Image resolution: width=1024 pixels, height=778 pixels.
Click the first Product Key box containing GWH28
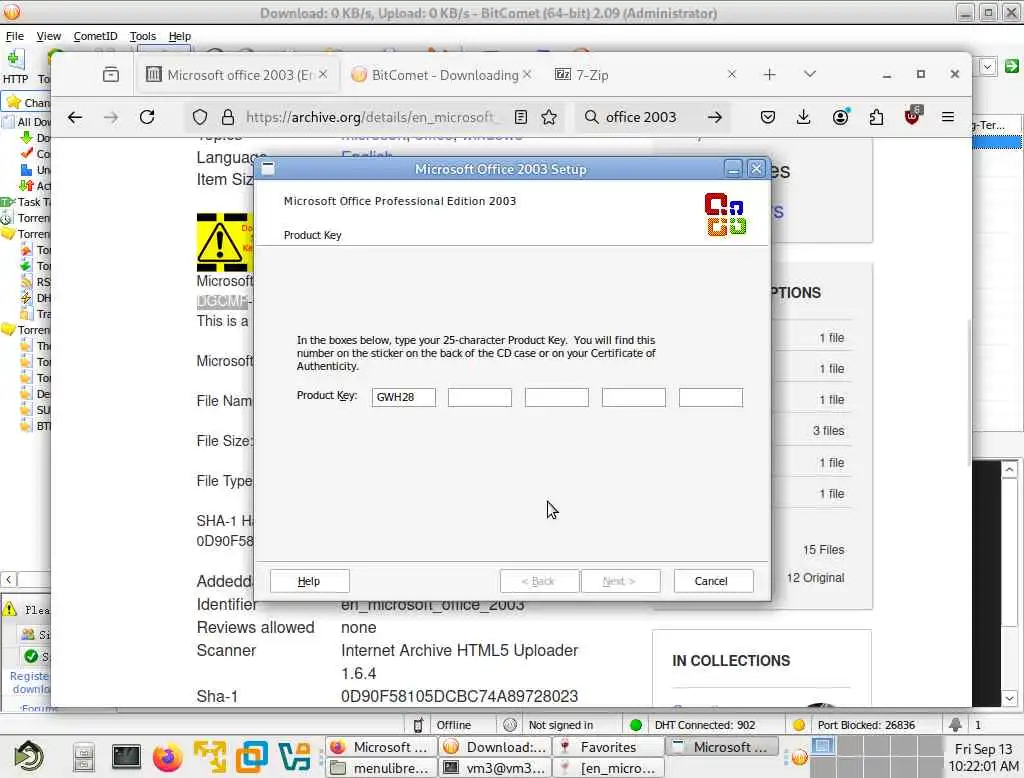(x=404, y=397)
